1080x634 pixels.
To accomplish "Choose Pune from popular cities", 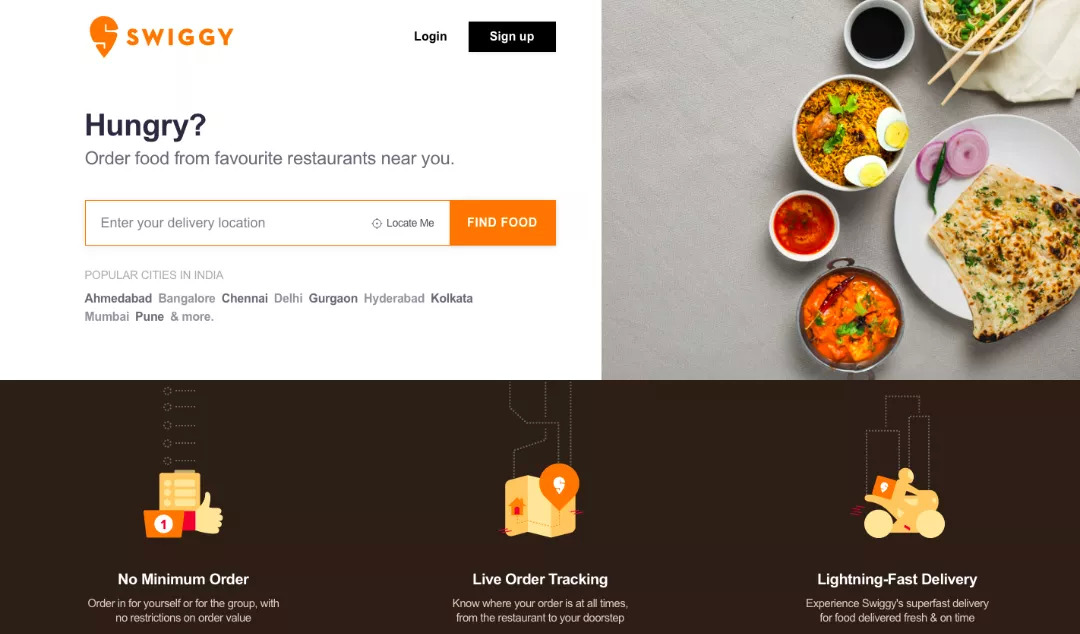I will pyautogui.click(x=149, y=317).
